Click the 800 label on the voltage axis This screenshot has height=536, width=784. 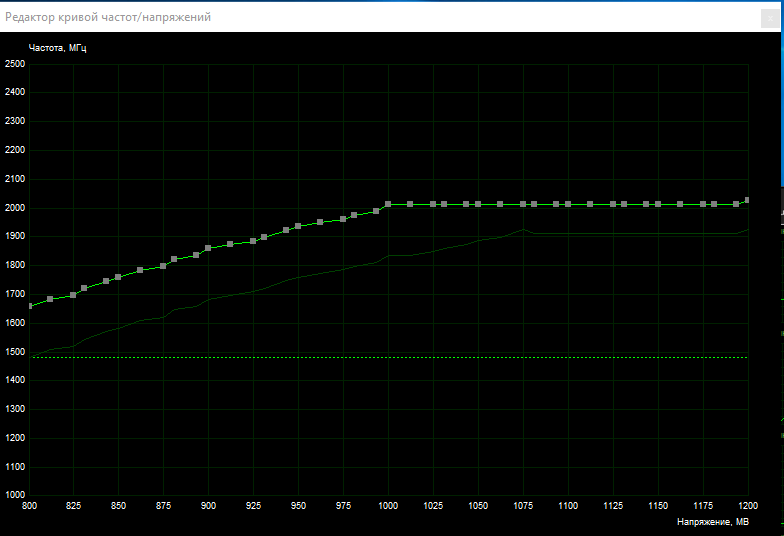click(x=30, y=506)
